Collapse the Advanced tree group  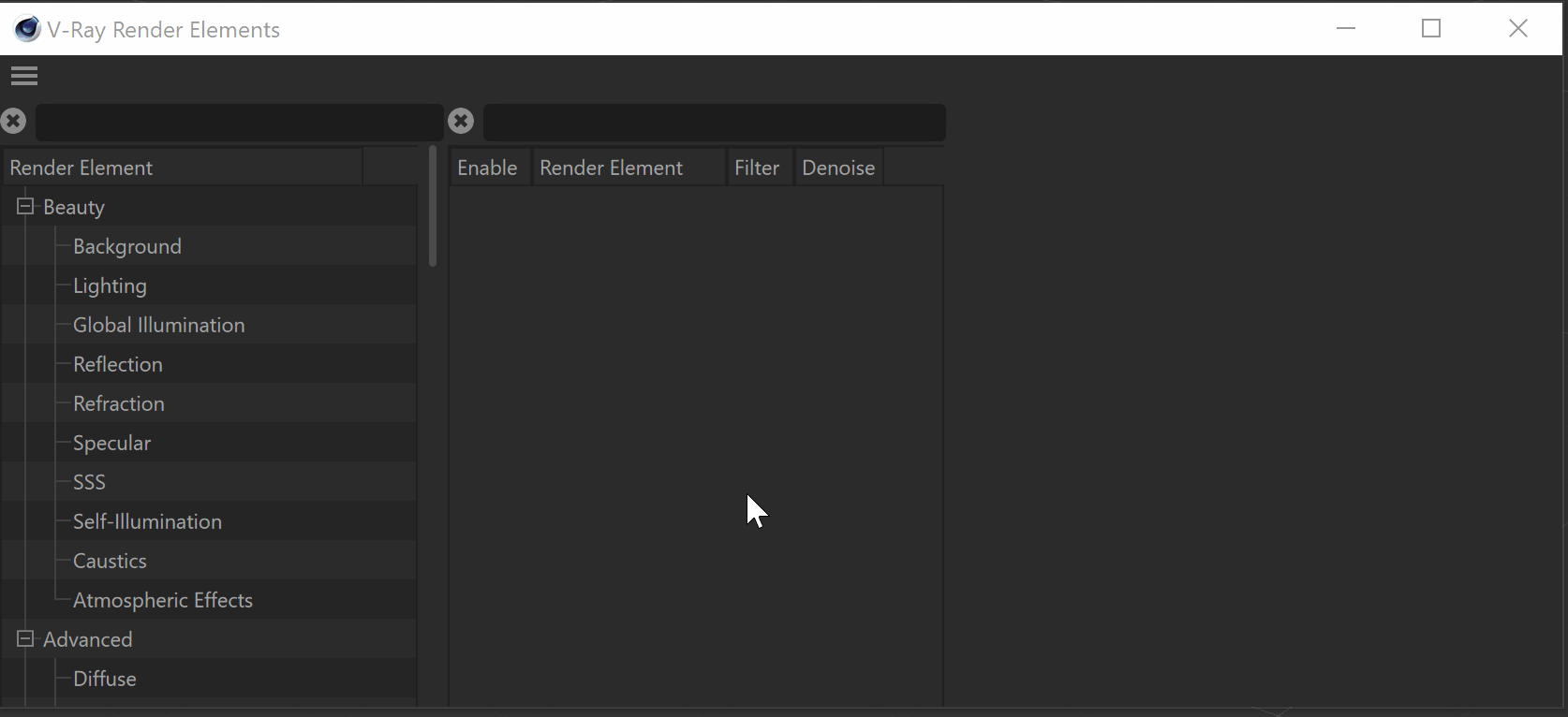(x=25, y=638)
